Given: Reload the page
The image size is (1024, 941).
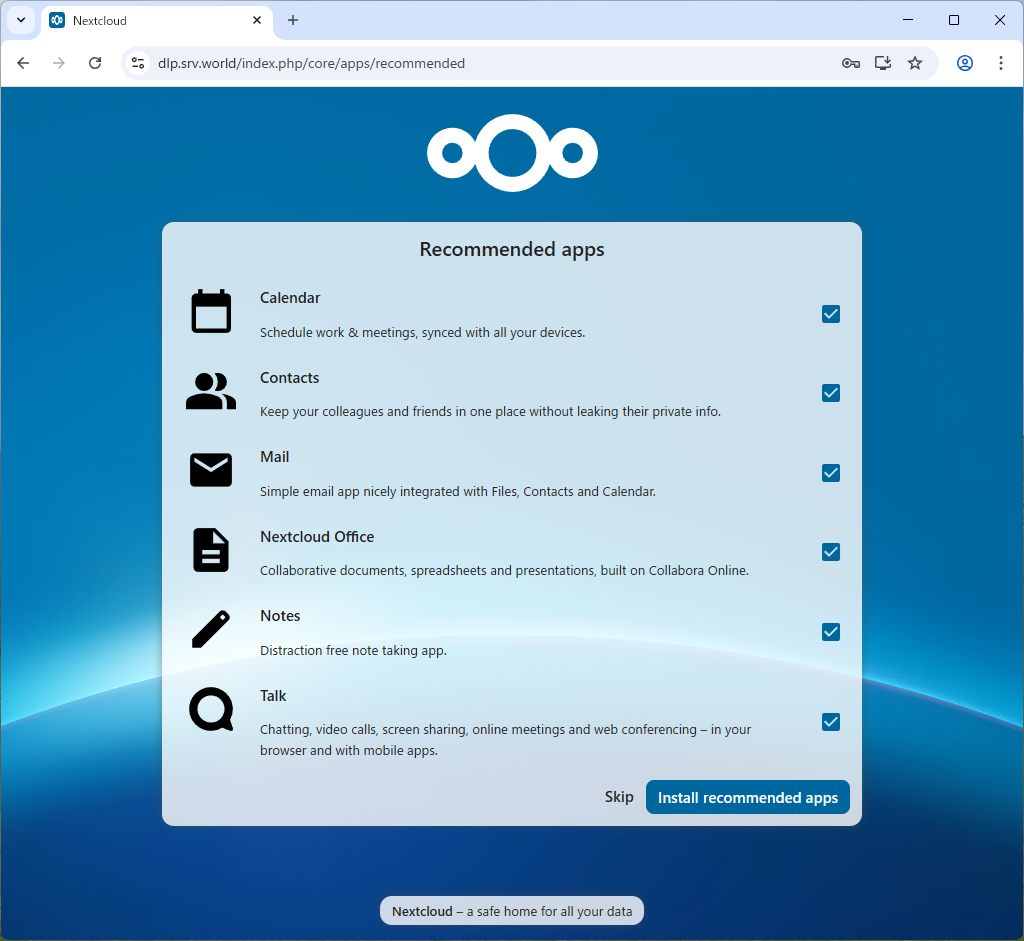Looking at the screenshot, I should (x=95, y=63).
